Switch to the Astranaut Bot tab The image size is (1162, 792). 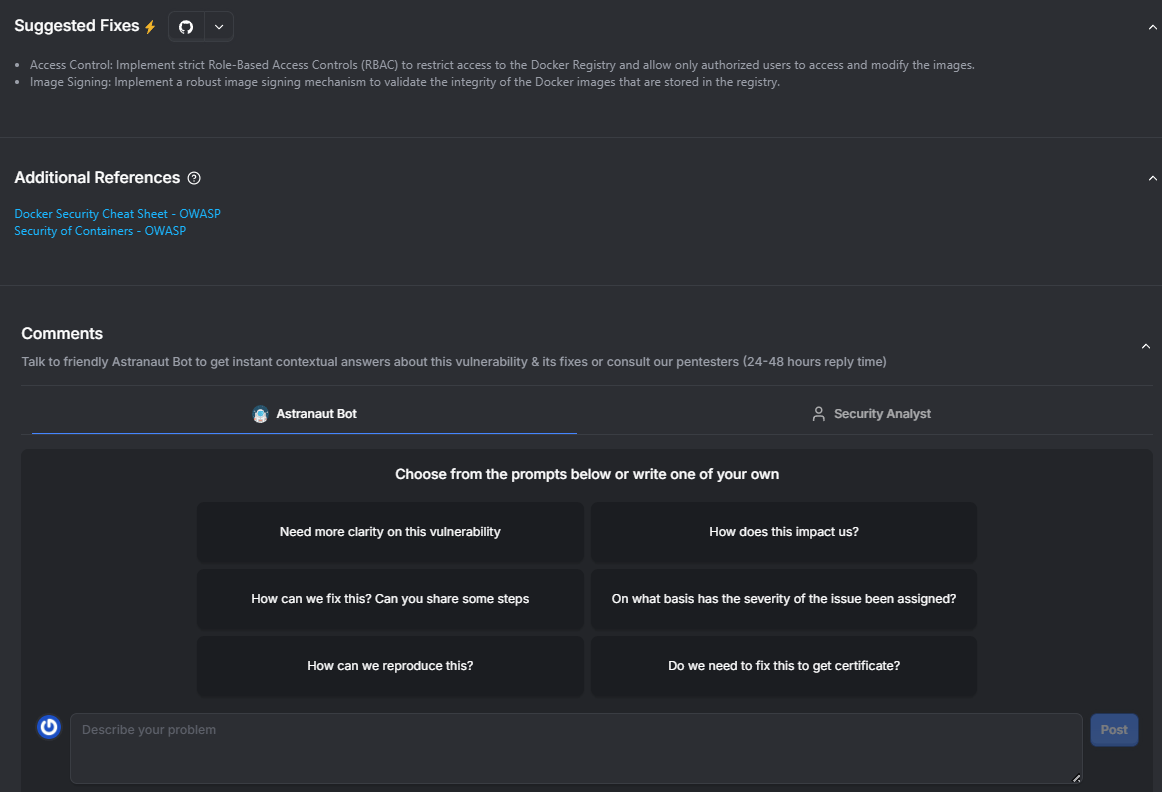[x=305, y=413]
